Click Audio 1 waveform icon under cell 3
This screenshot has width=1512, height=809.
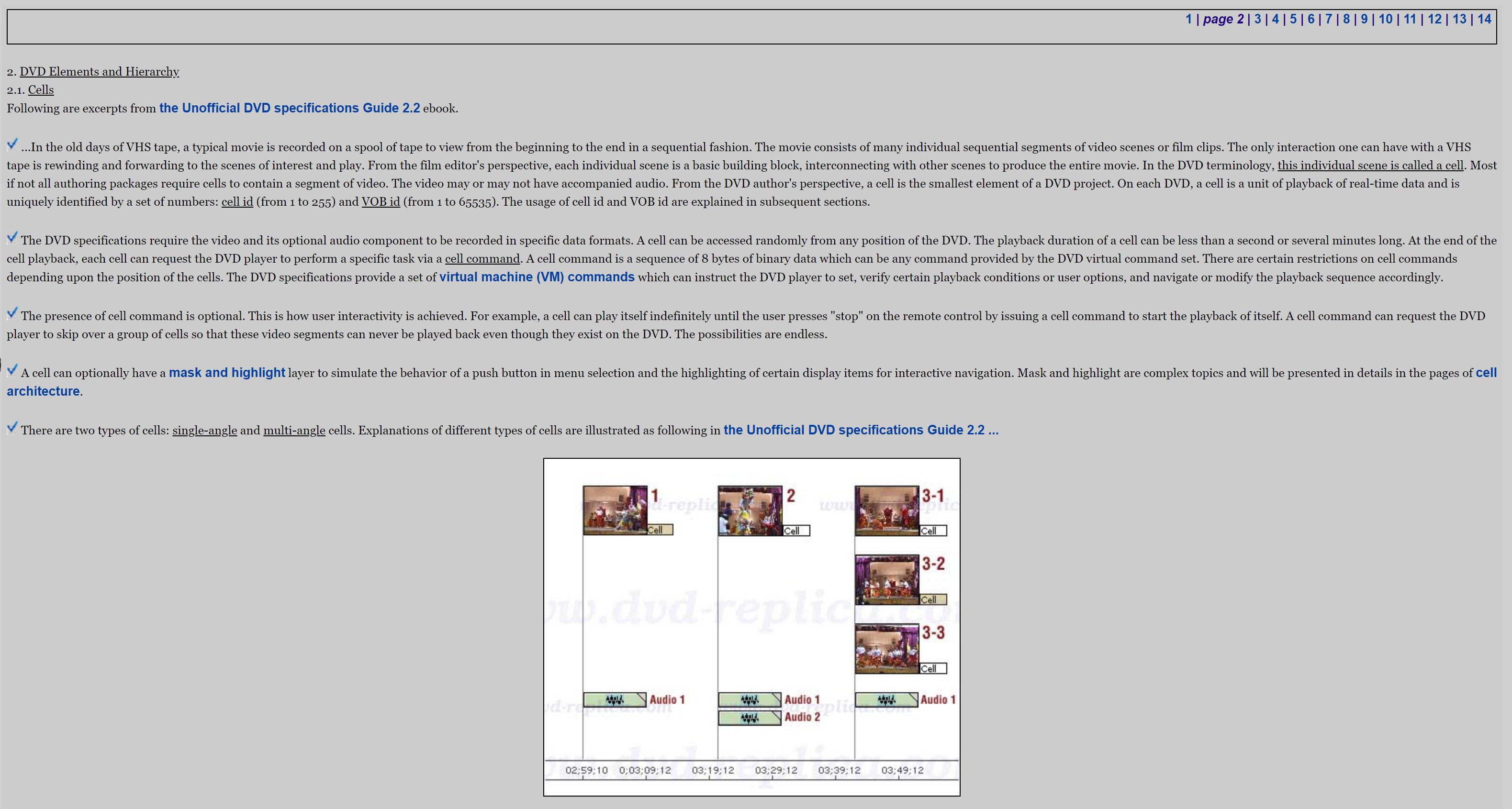(886, 699)
